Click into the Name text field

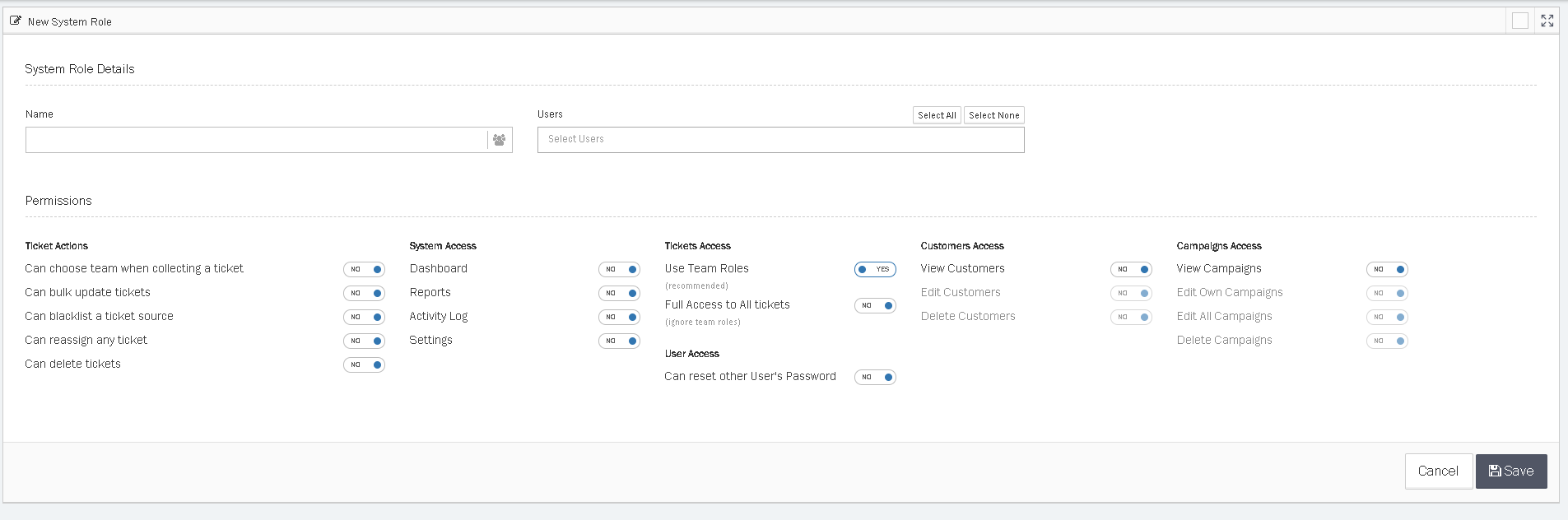(256, 140)
